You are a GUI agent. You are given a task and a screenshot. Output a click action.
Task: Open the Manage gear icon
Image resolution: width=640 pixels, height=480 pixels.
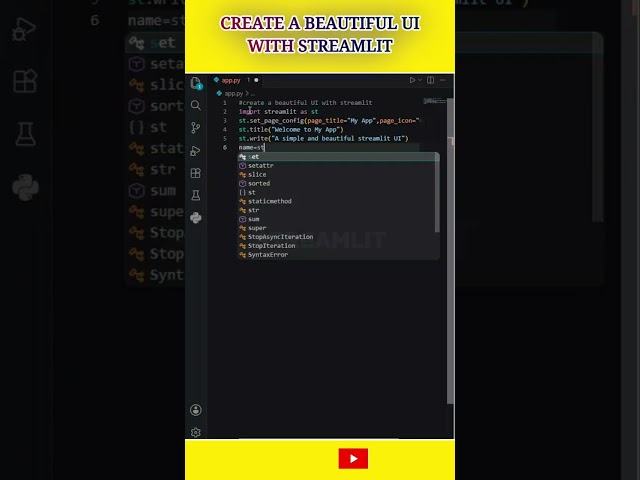point(196,432)
